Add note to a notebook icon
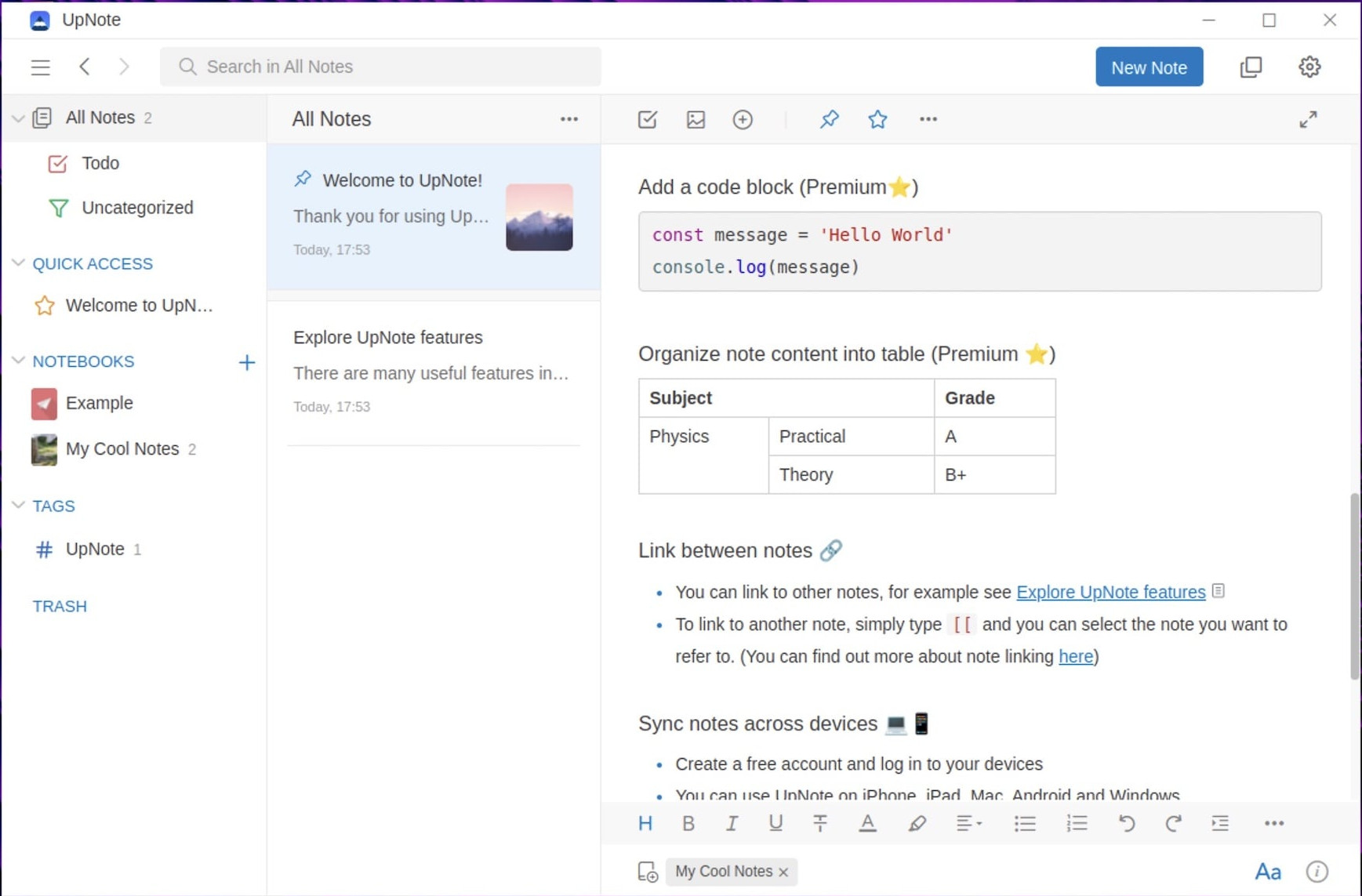1362x896 pixels. point(648,872)
